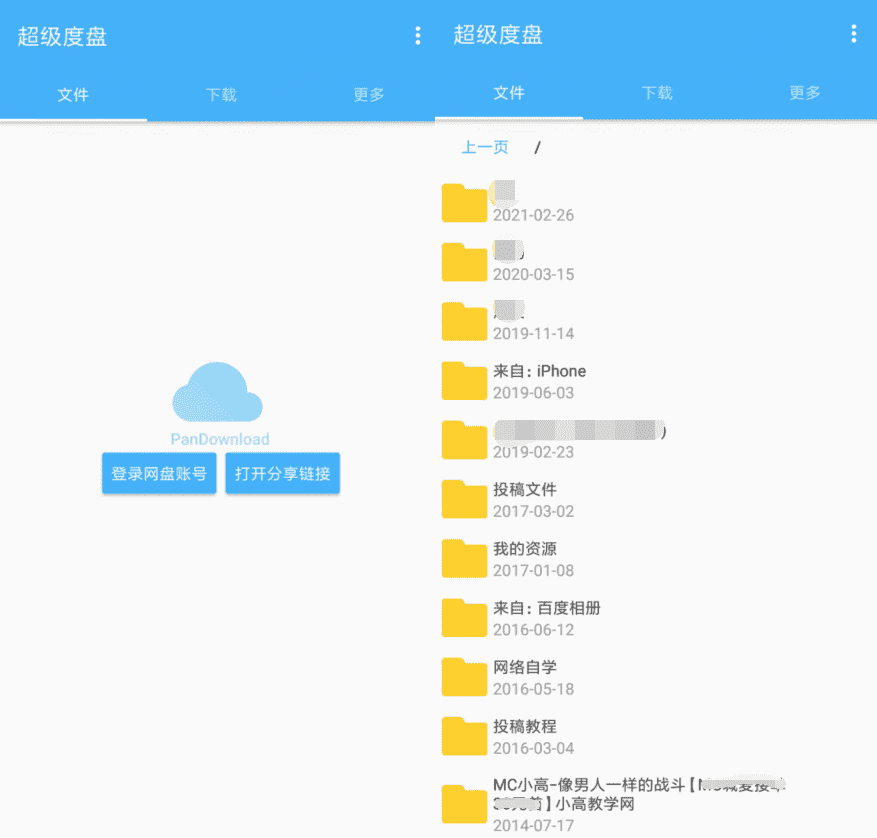Select the 文件 tab on the right panel

click(510, 95)
